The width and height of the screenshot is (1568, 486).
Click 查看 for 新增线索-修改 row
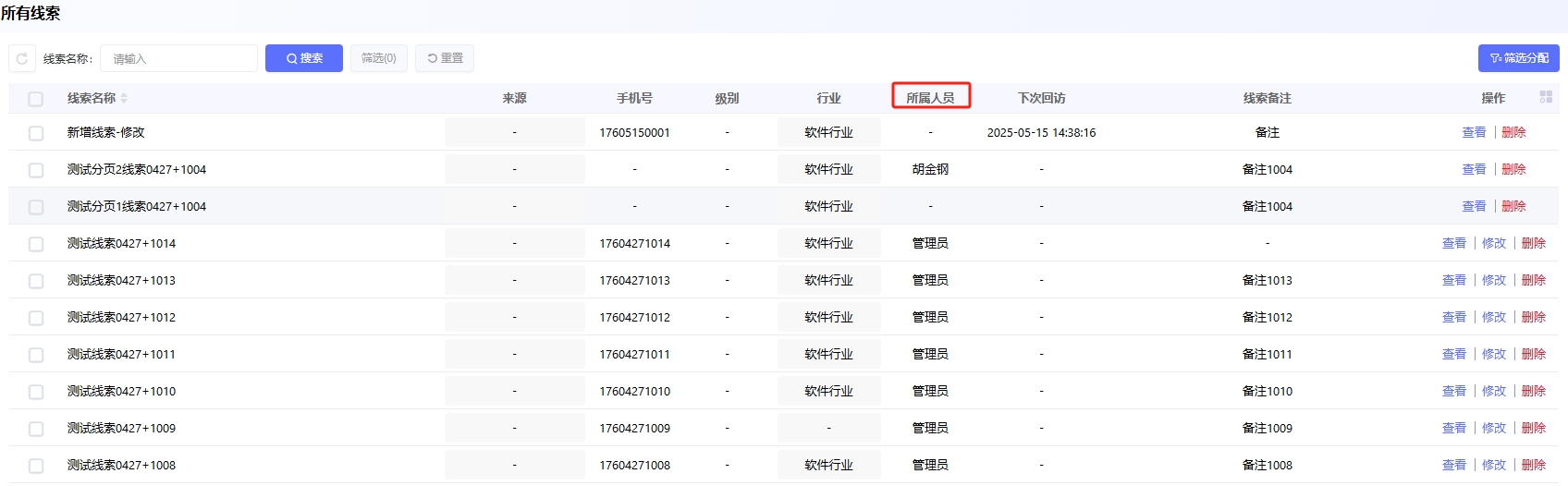pos(1474,132)
